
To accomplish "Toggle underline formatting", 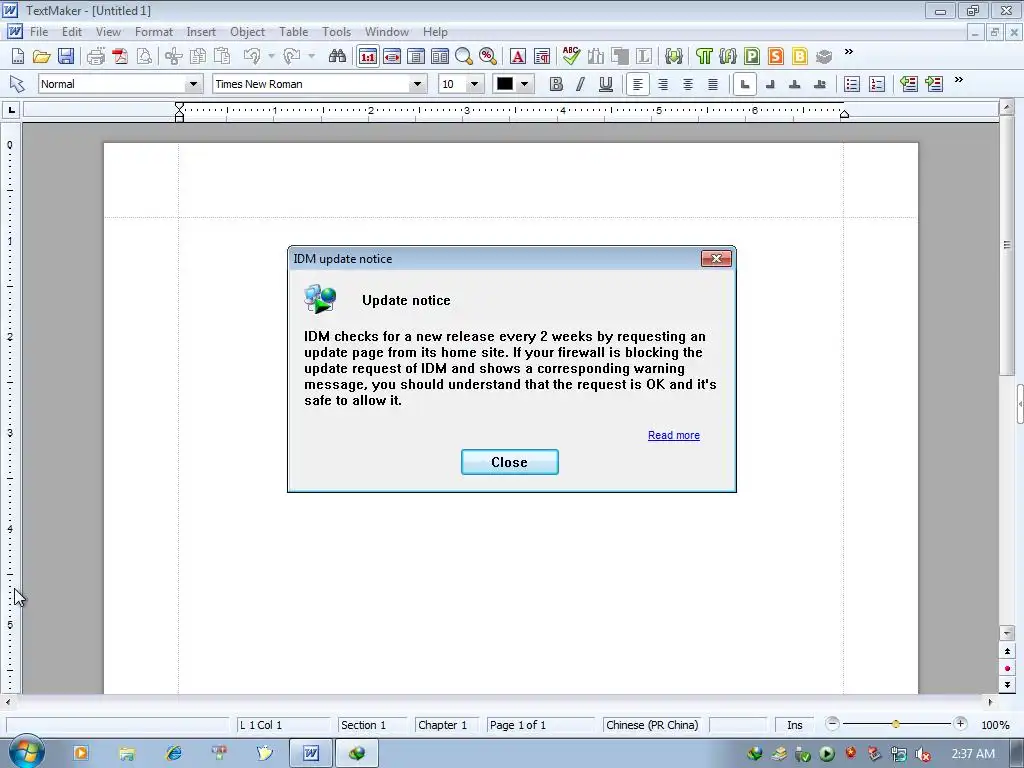I will tap(605, 84).
